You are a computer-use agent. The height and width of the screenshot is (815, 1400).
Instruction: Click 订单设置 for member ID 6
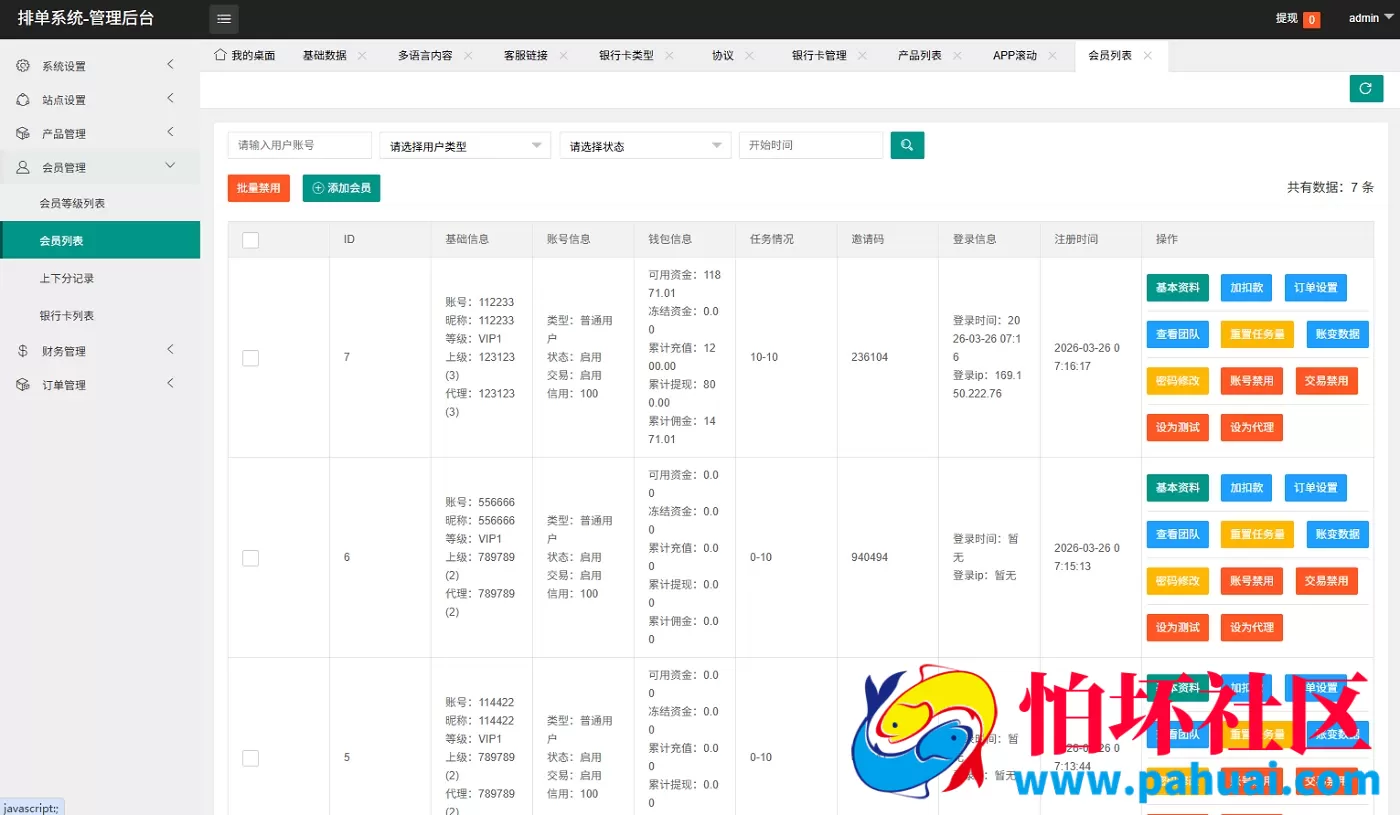[1316, 488]
